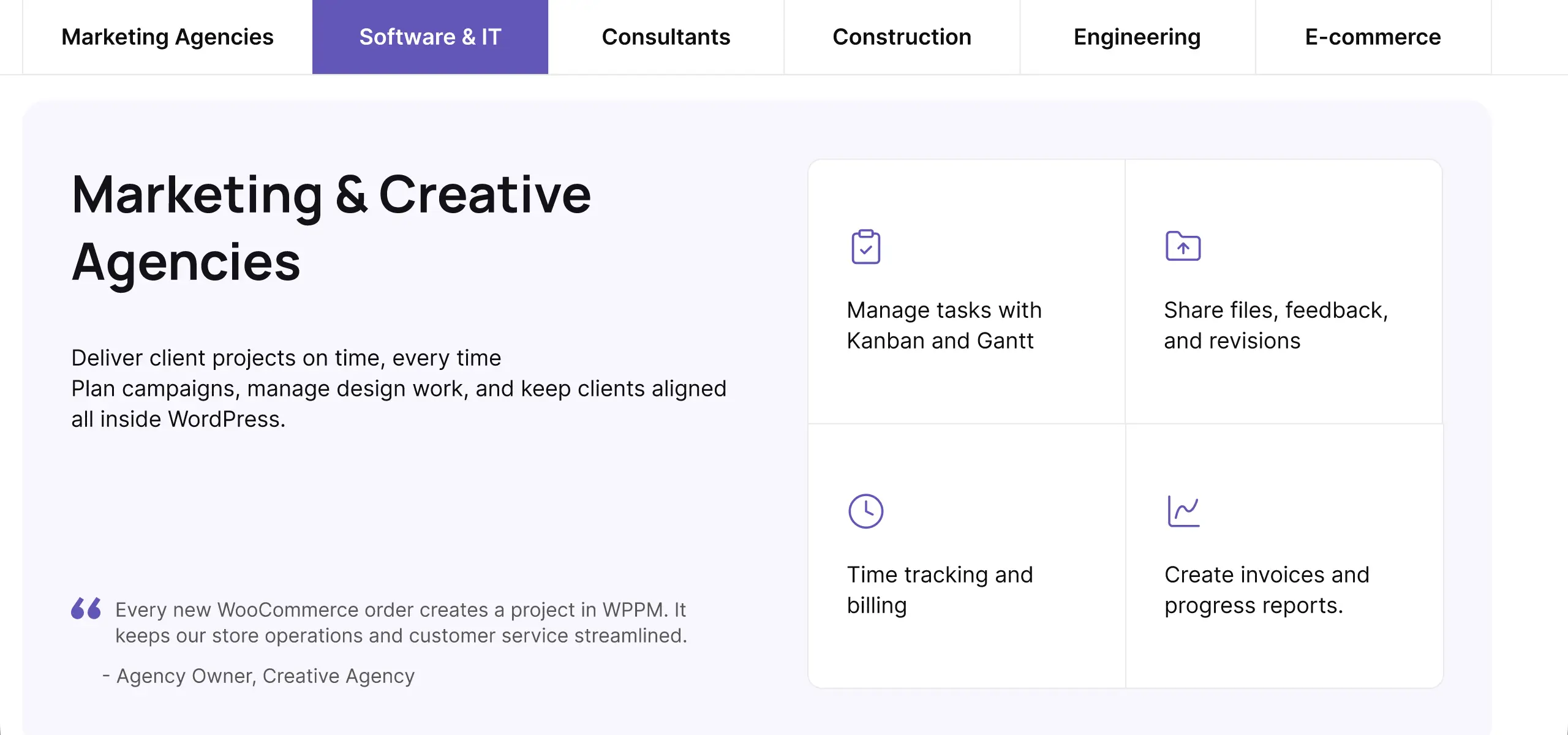Click "Manage tasks with Kanban and Gantt" text
1568x735 pixels.
(x=944, y=325)
